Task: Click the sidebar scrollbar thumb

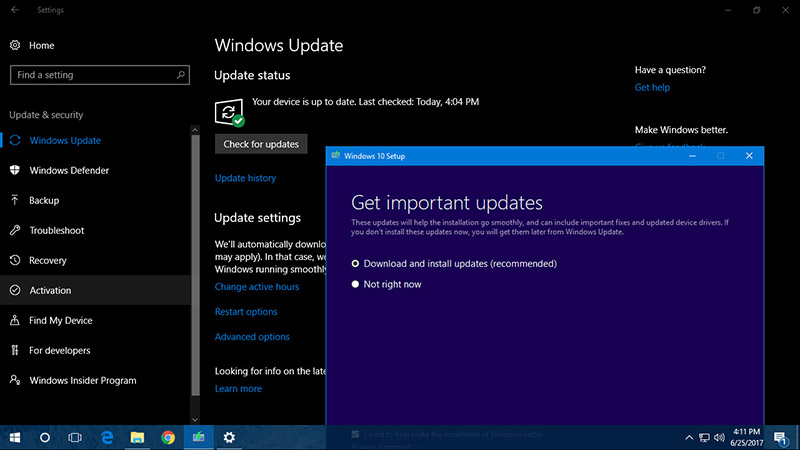Action: click(195, 265)
